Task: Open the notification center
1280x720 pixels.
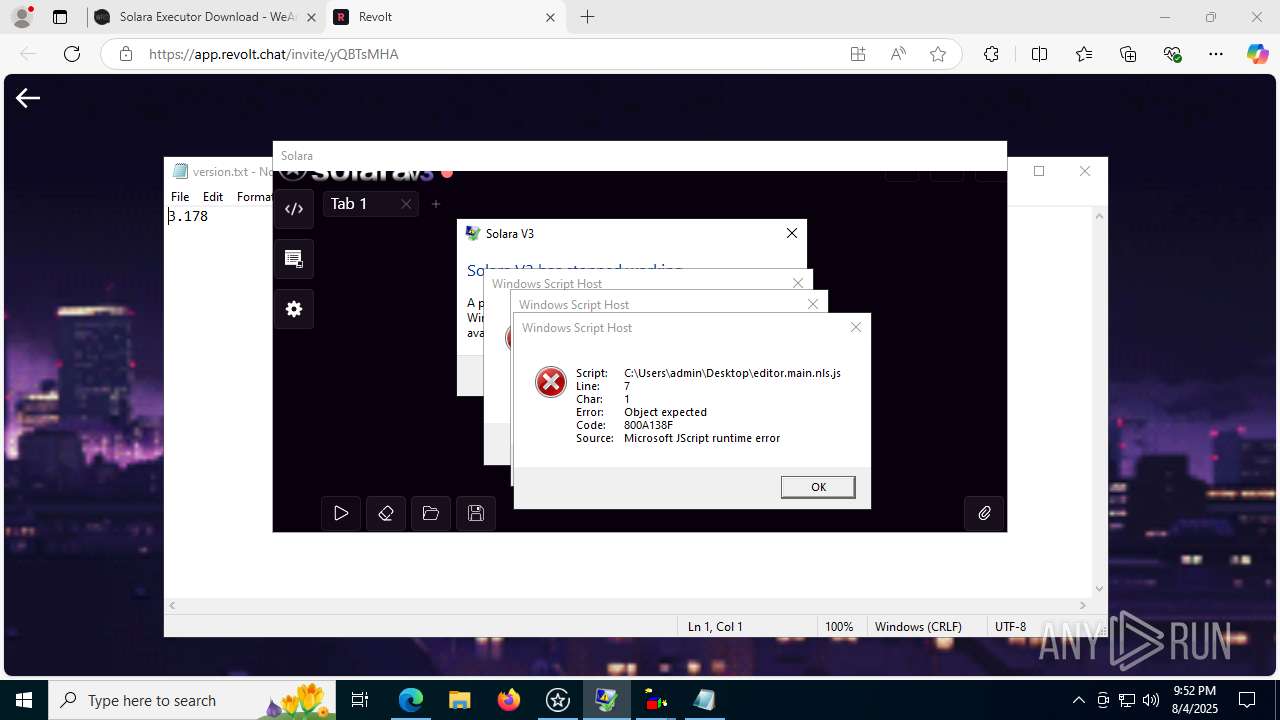Action: (1247, 700)
